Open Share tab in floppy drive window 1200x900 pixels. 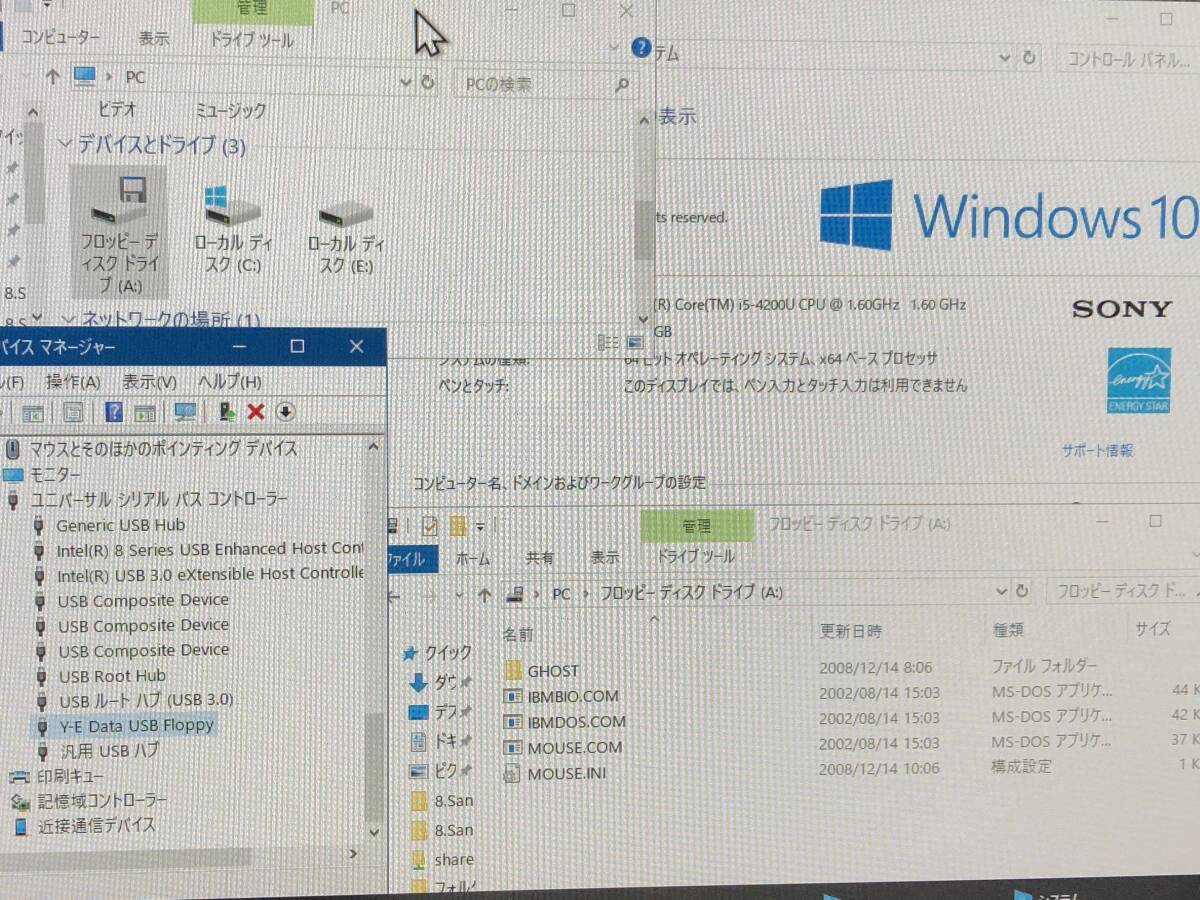(540, 559)
